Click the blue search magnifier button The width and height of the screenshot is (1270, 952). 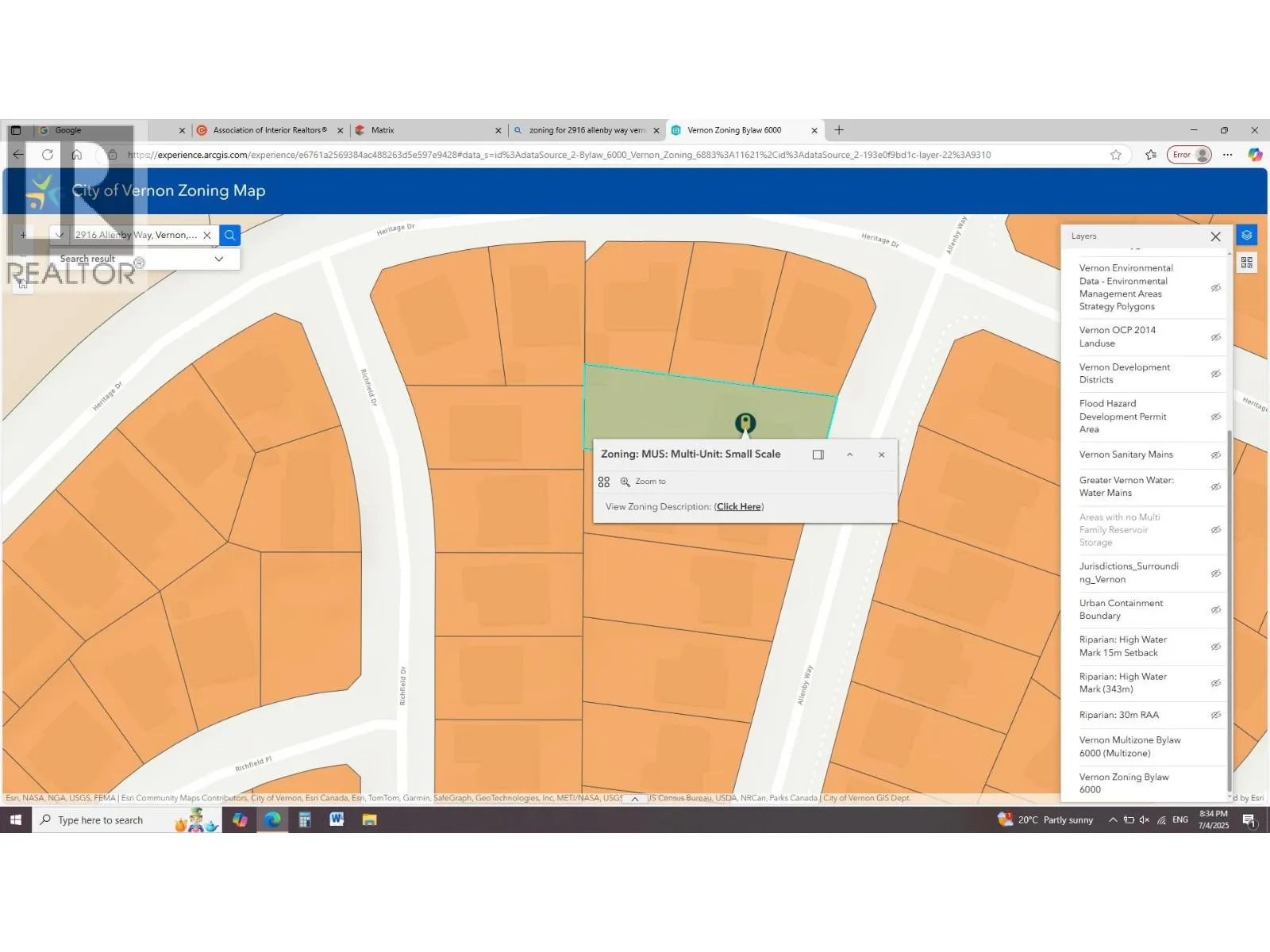pos(229,235)
